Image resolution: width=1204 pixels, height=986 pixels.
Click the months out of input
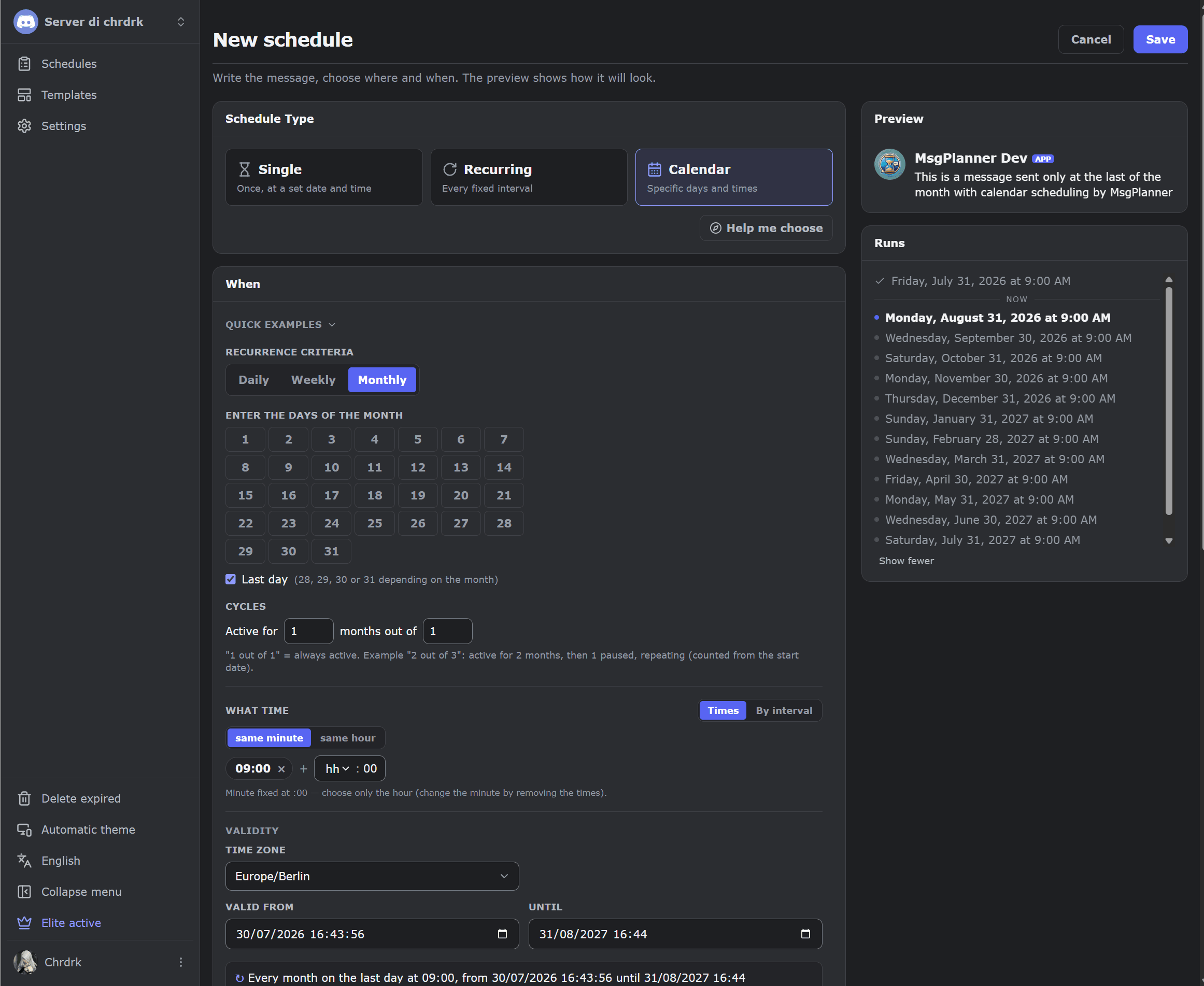click(x=447, y=631)
